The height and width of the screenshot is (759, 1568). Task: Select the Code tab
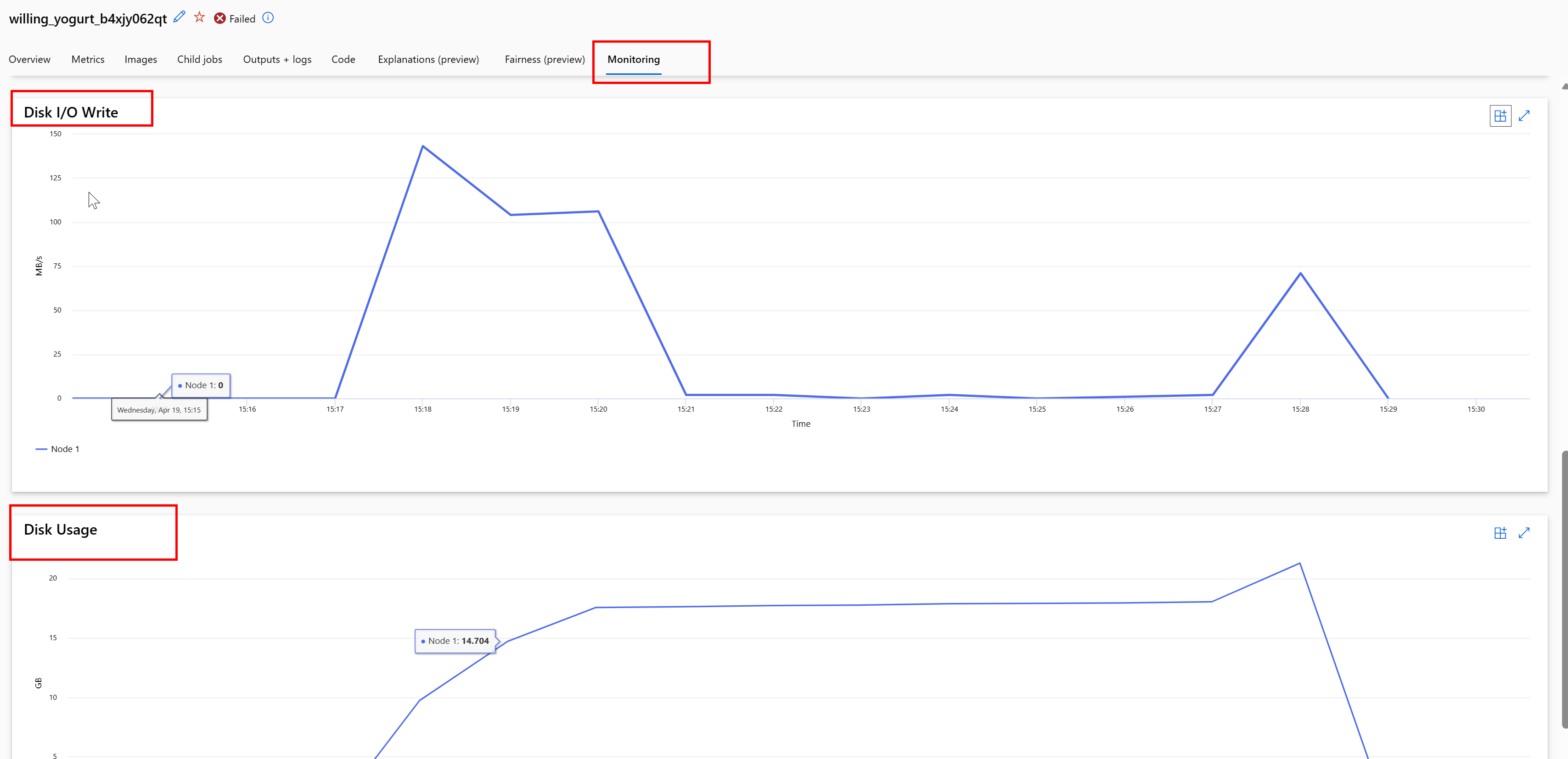343,60
